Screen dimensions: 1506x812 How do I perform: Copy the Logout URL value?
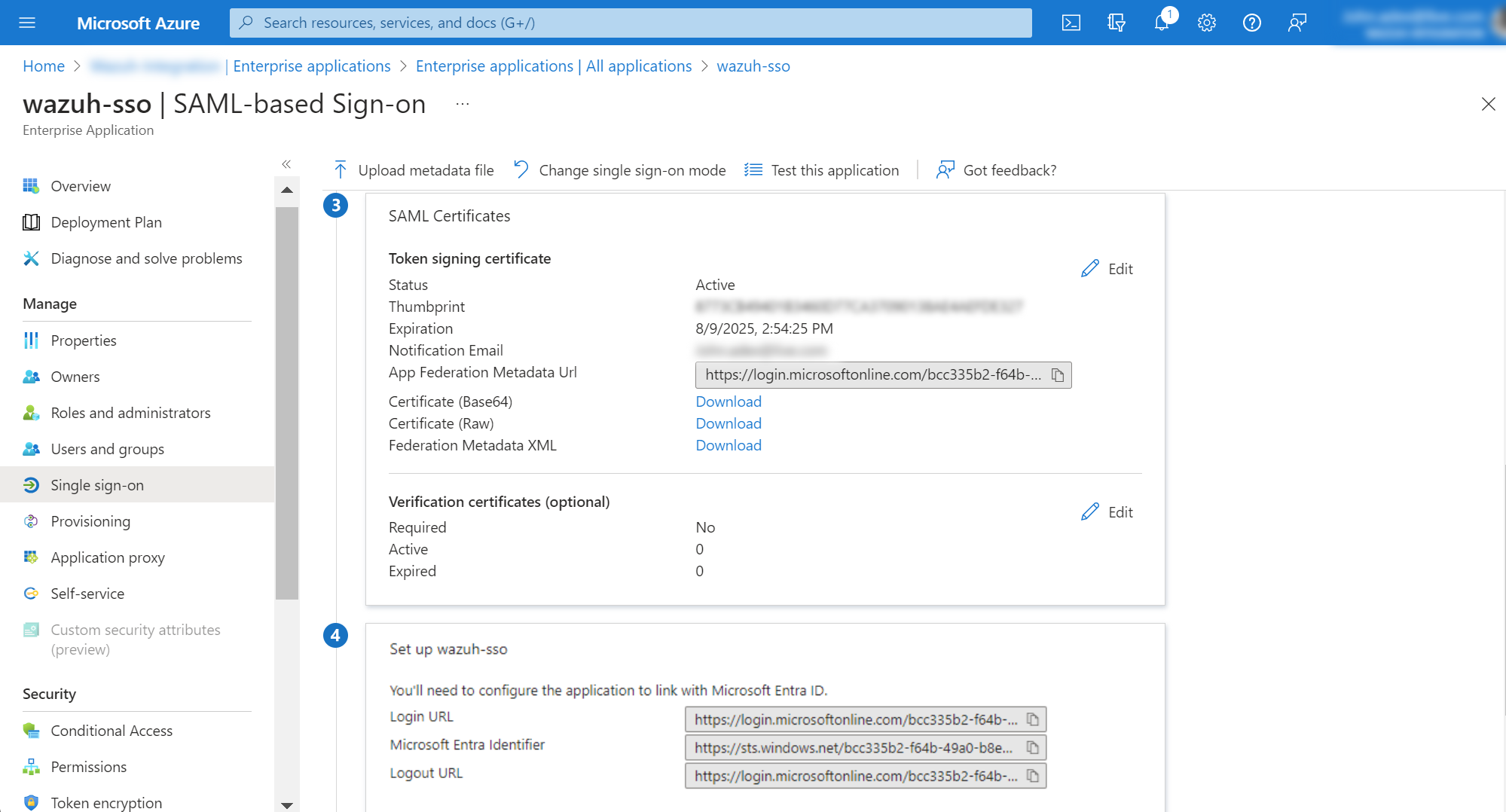[x=1033, y=776]
